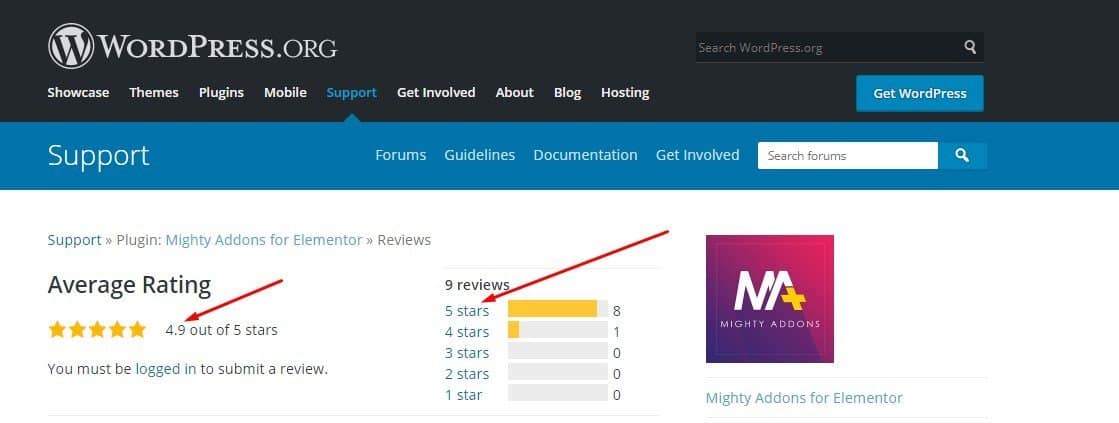Click the WordPress.org logo
Screen dimensions: 1119x423
(x=192, y=46)
